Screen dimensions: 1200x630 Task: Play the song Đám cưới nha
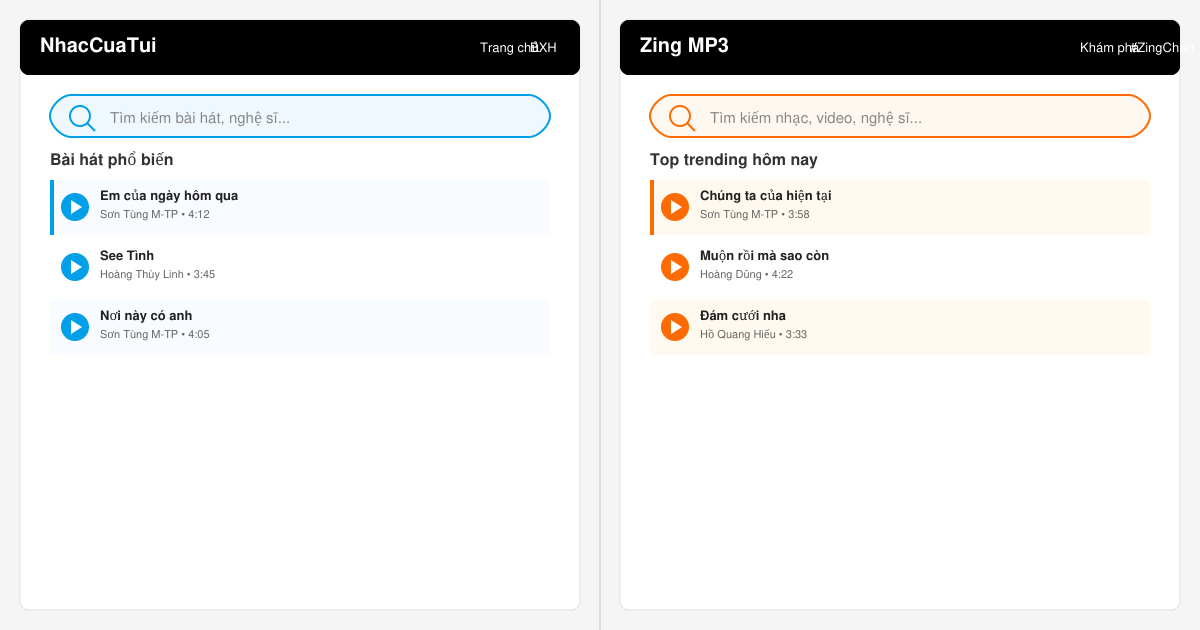coord(675,327)
